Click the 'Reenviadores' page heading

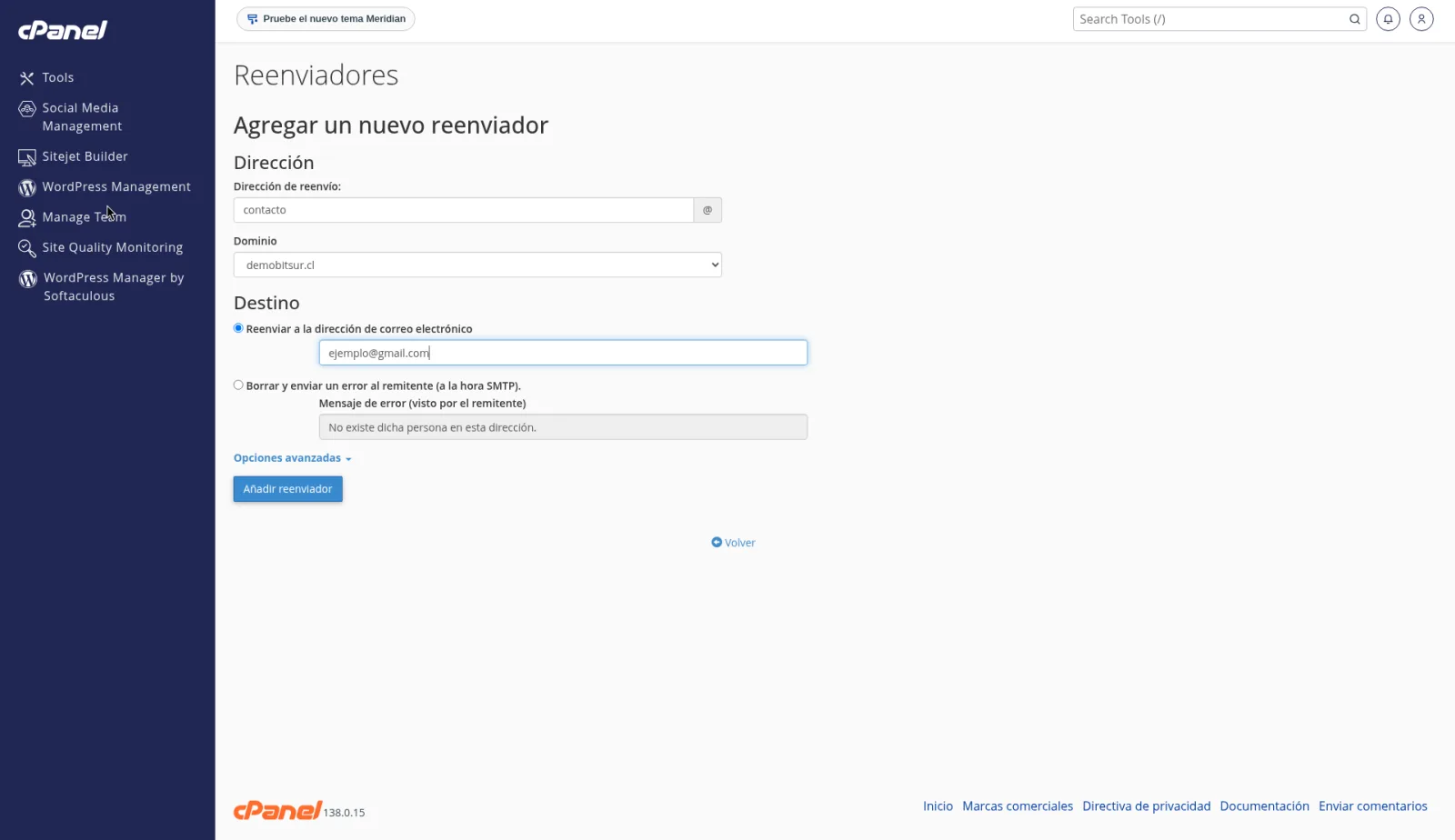tap(316, 75)
